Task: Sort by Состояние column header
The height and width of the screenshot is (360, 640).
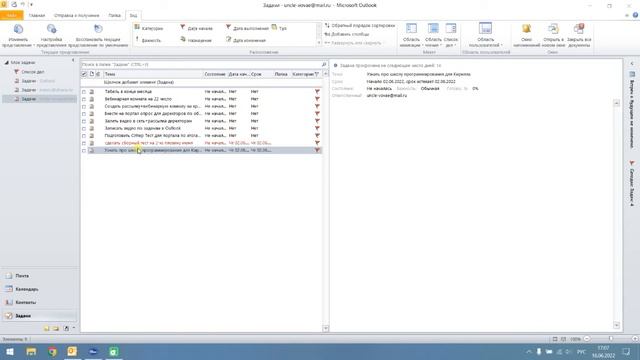Action: (215, 74)
